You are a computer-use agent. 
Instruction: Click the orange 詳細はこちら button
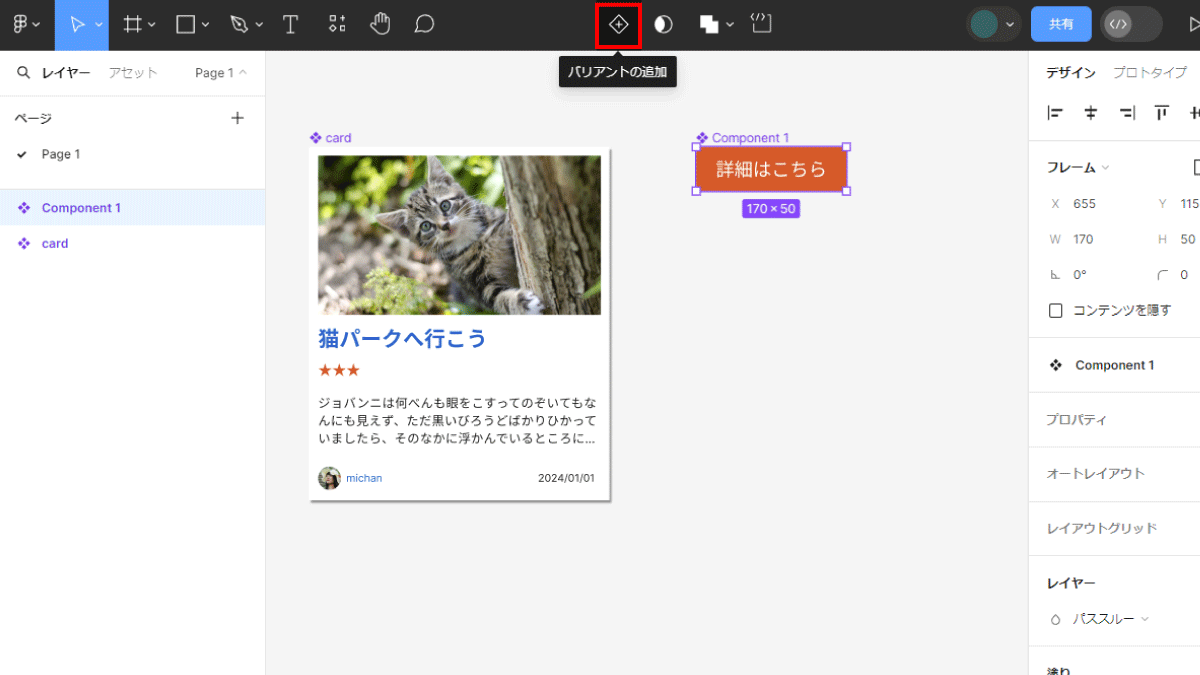tap(771, 169)
